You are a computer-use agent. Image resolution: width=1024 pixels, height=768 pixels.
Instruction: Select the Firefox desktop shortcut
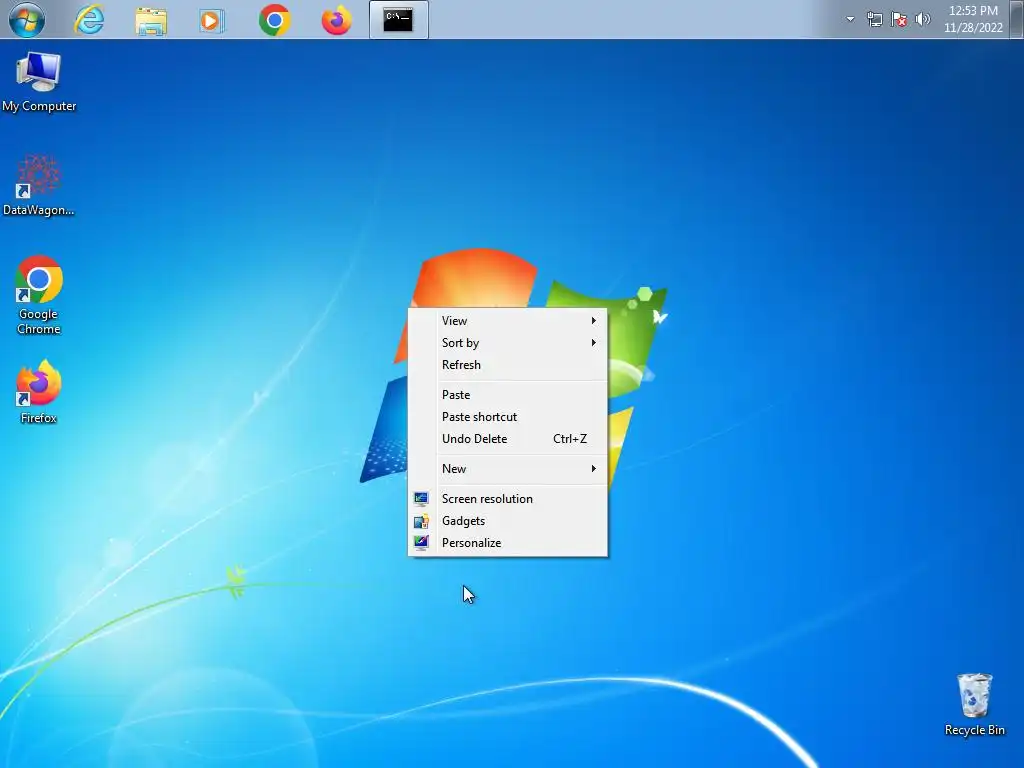(39, 392)
